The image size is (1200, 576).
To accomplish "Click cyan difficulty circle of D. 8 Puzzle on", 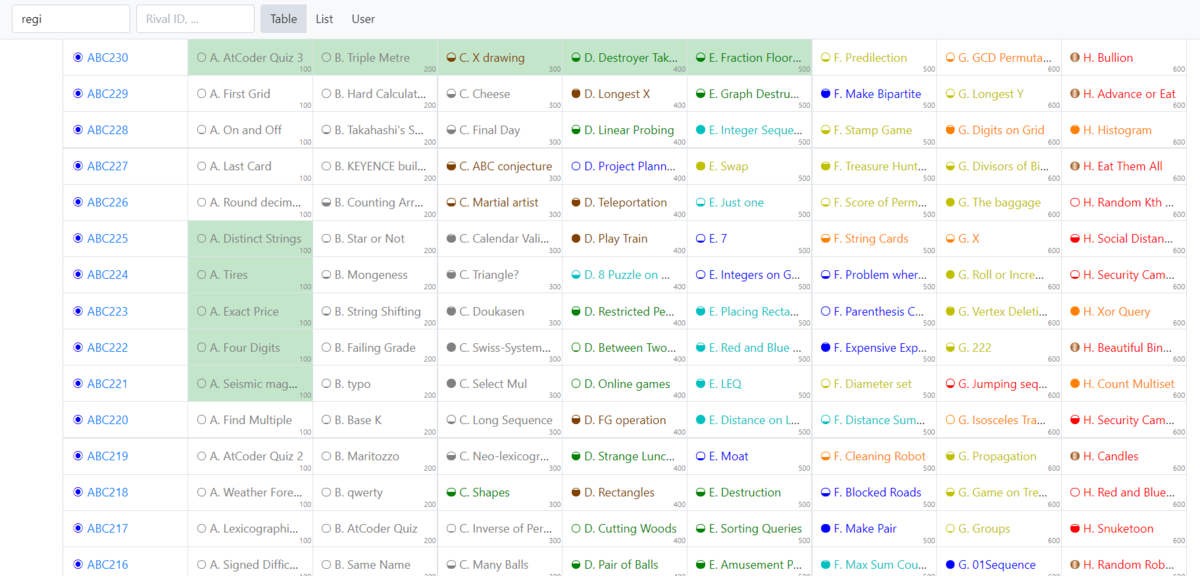I will tap(576, 275).
